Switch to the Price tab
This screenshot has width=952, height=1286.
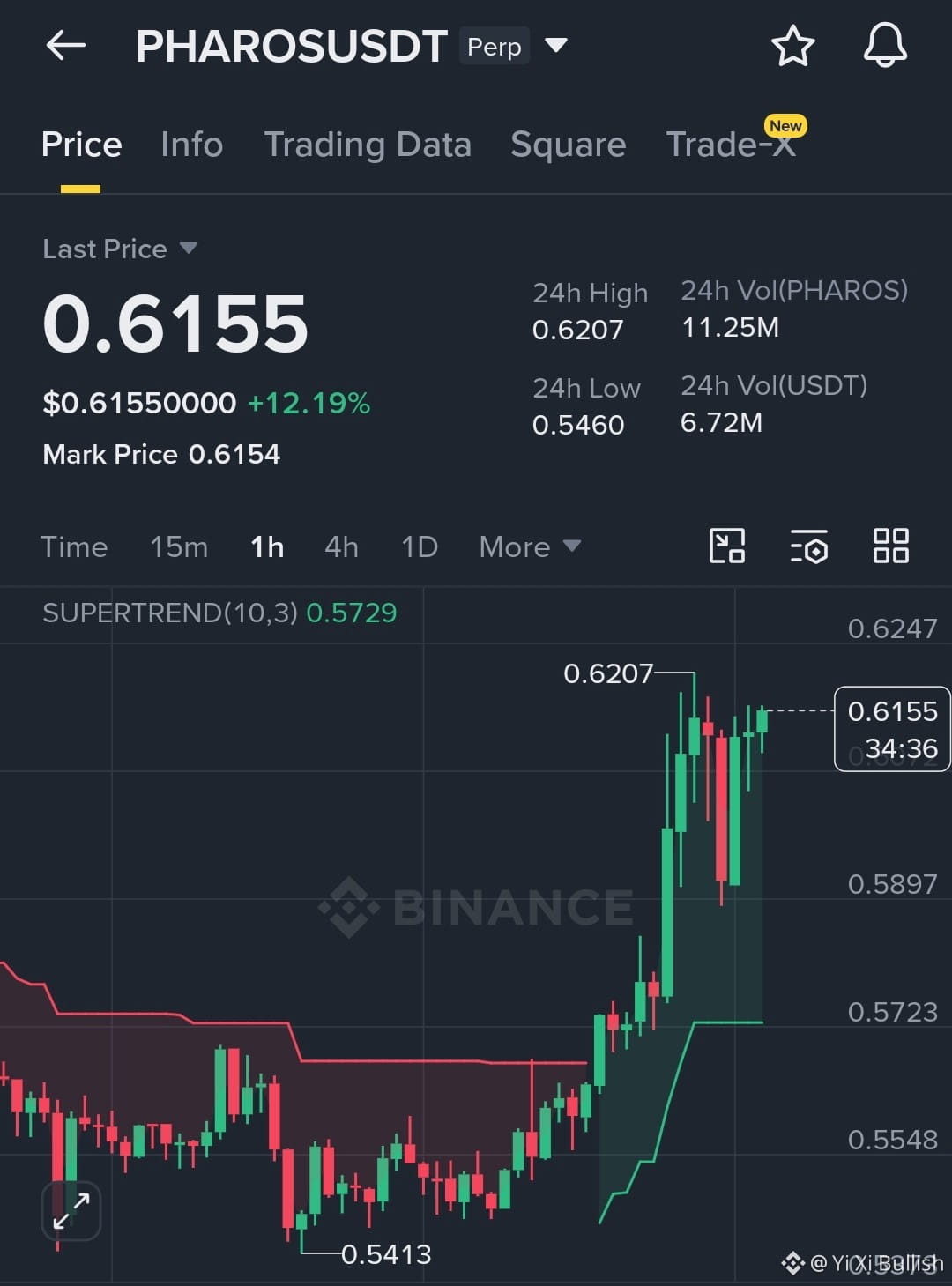(x=81, y=145)
